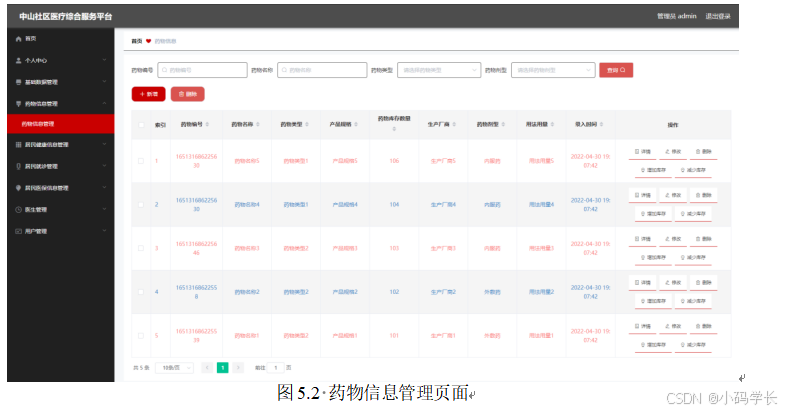Sort table by 生产厂商 column arrows
Screen dimensions: 785x412
point(454,124)
